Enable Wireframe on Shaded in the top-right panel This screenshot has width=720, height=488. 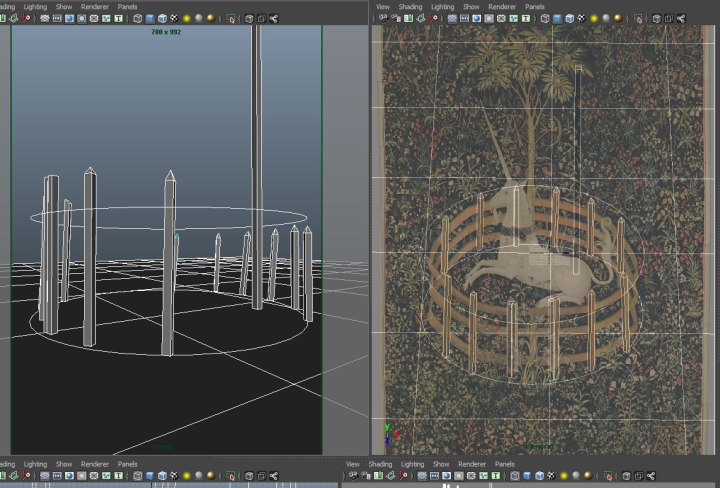pos(569,18)
